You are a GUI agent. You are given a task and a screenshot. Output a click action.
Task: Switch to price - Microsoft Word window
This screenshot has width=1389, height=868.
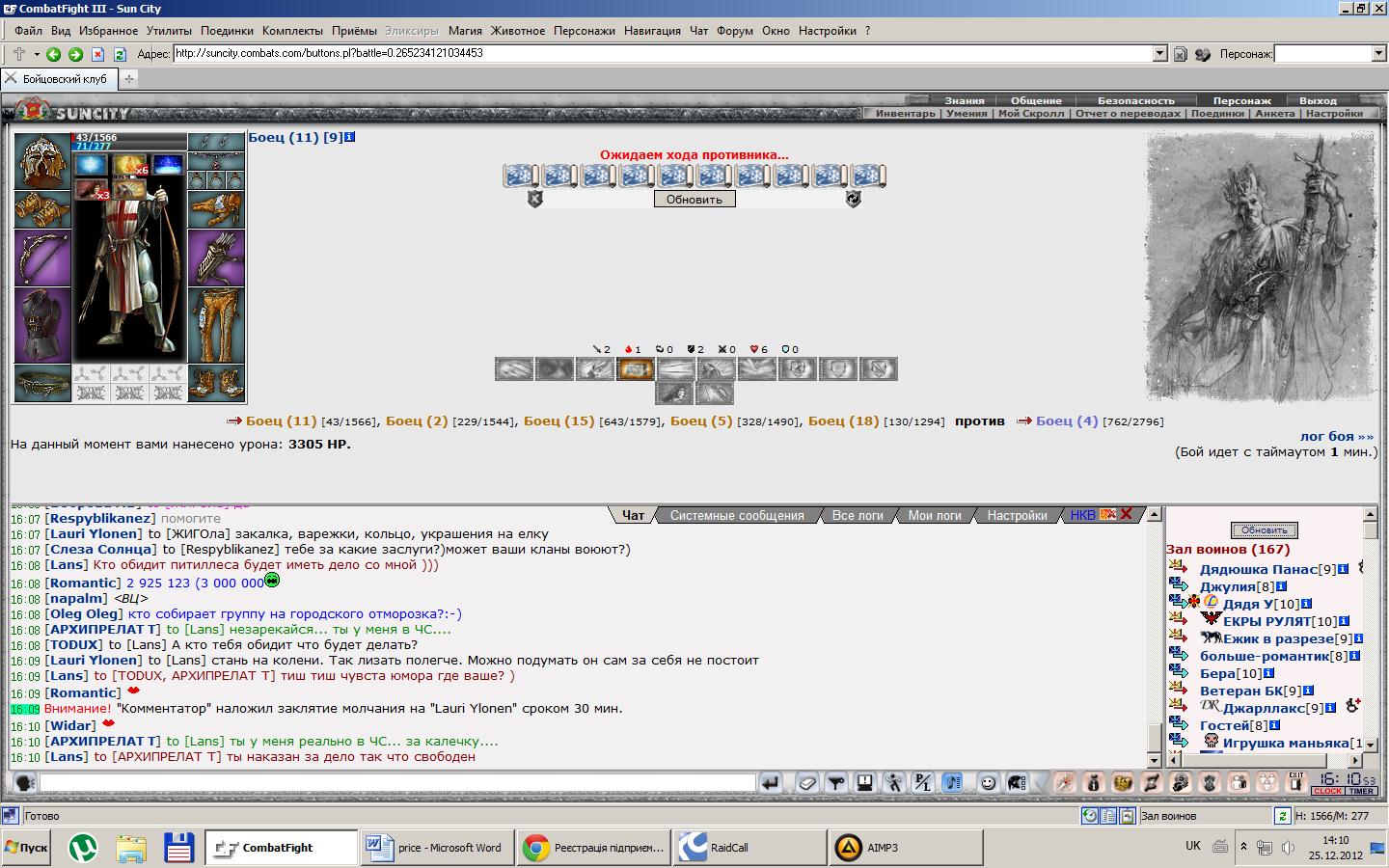[x=436, y=848]
